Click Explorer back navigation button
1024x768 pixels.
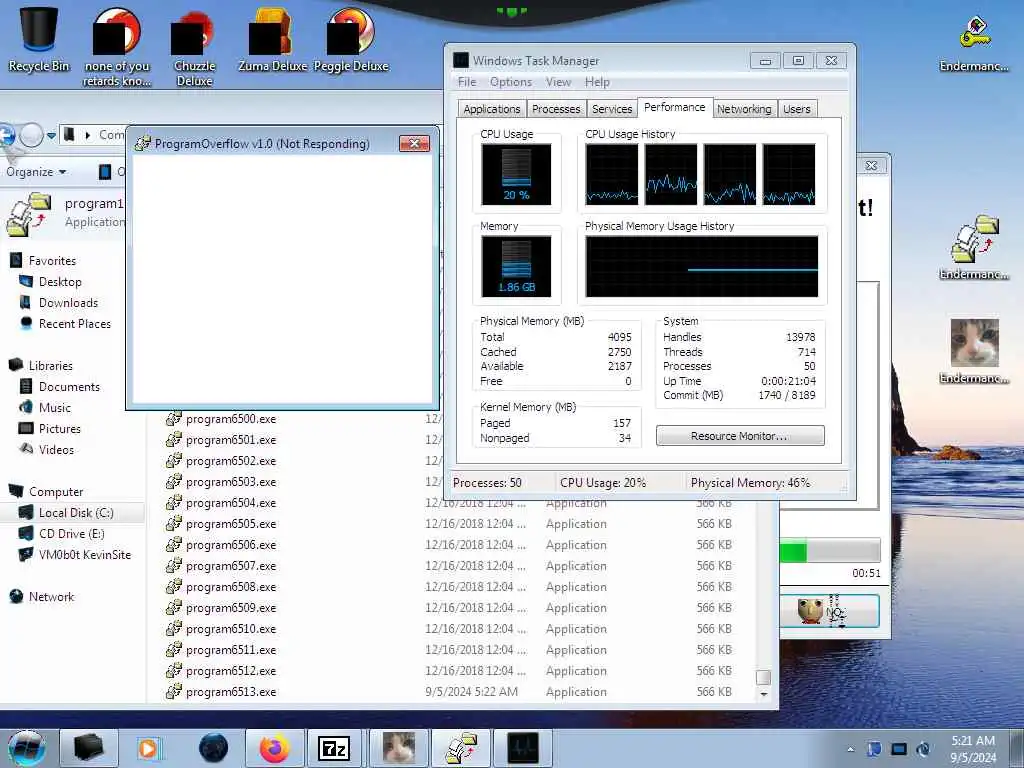pyautogui.click(x=5, y=135)
